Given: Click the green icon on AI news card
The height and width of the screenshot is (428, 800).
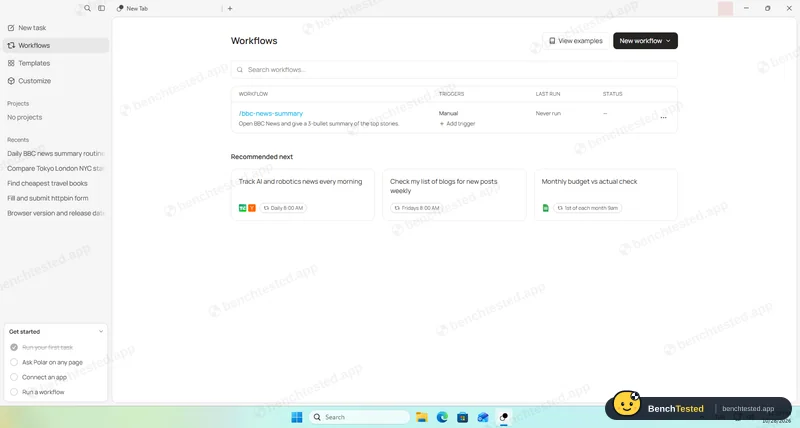Looking at the screenshot, I should 242,208.
